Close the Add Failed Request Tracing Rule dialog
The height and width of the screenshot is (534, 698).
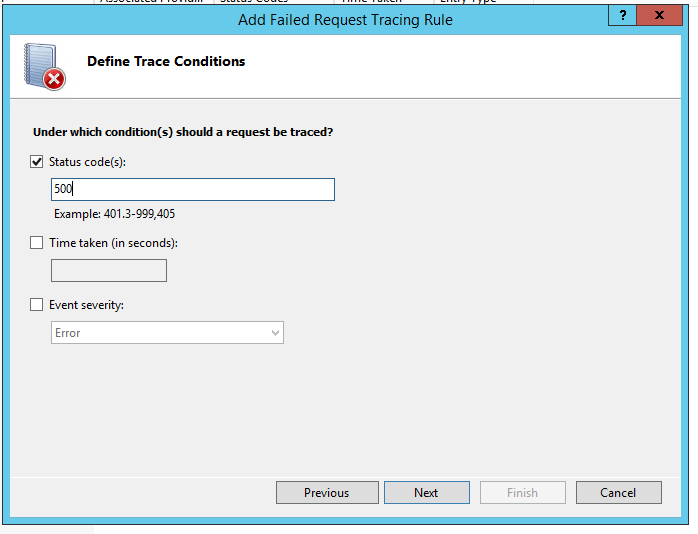click(659, 16)
